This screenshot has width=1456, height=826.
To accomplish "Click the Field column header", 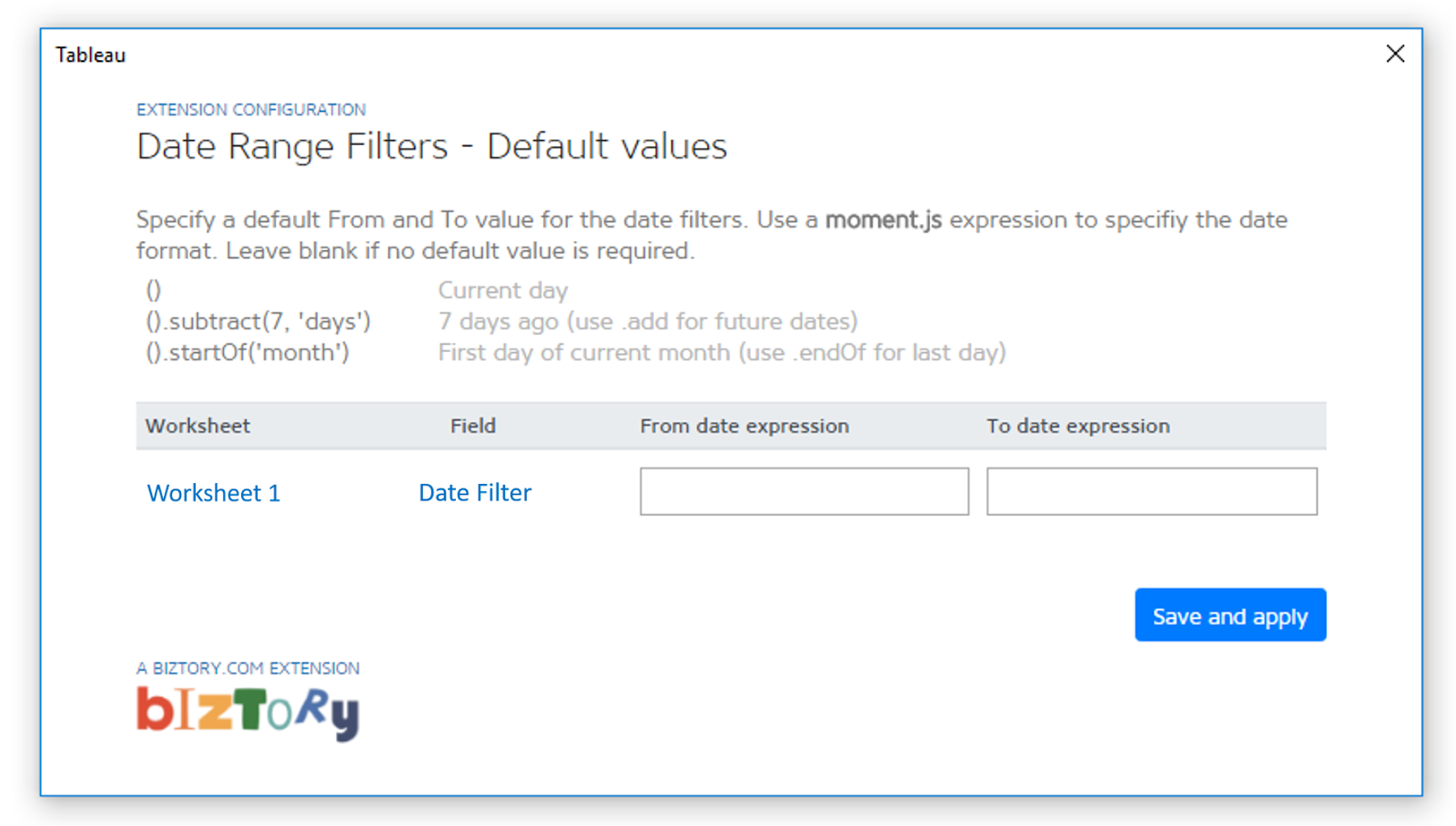I will 472,426.
